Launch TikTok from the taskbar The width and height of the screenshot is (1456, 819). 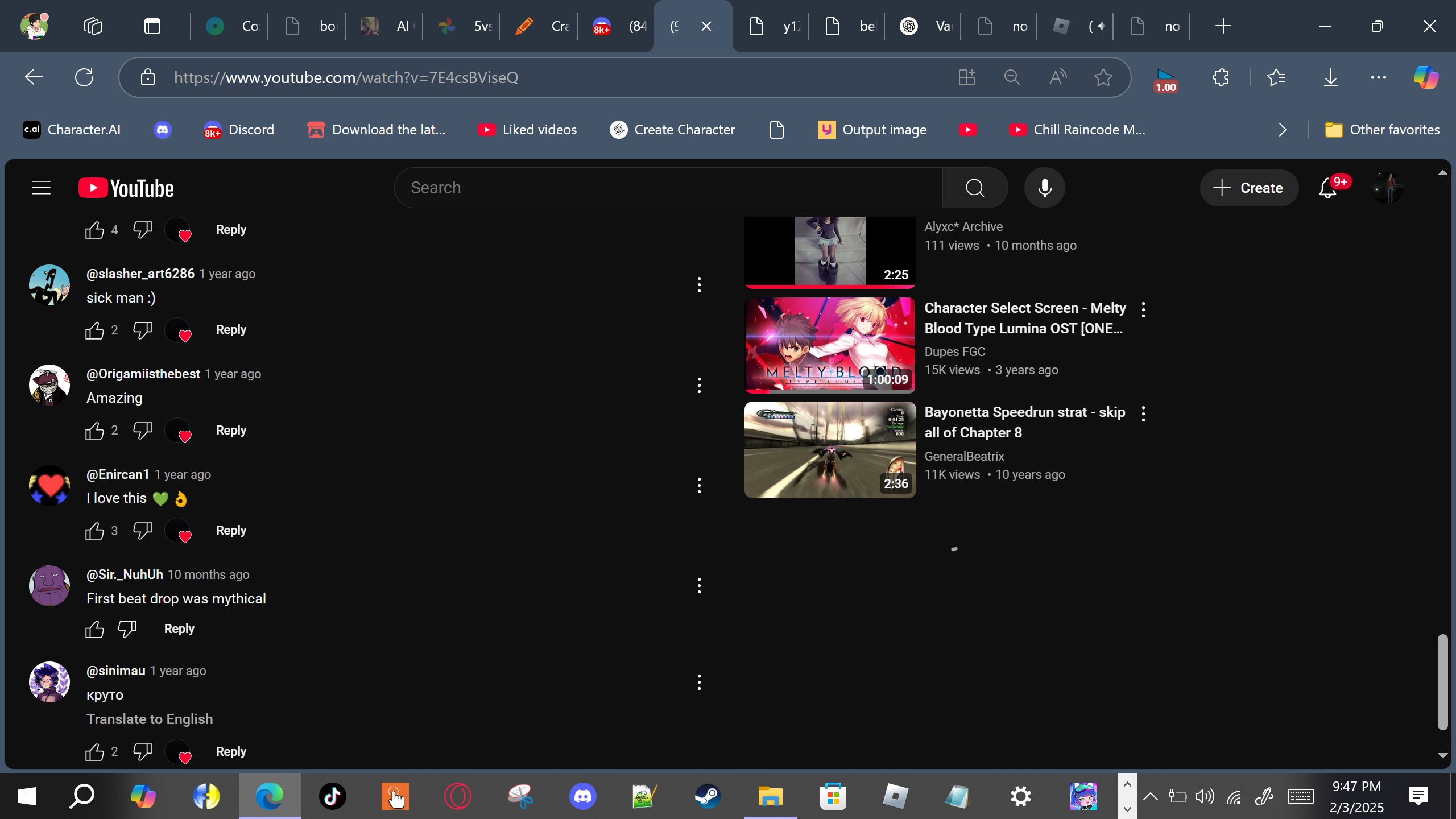point(333,796)
